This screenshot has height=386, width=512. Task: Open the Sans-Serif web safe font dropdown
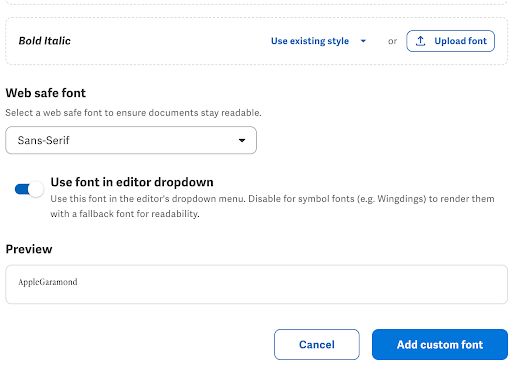click(x=131, y=140)
